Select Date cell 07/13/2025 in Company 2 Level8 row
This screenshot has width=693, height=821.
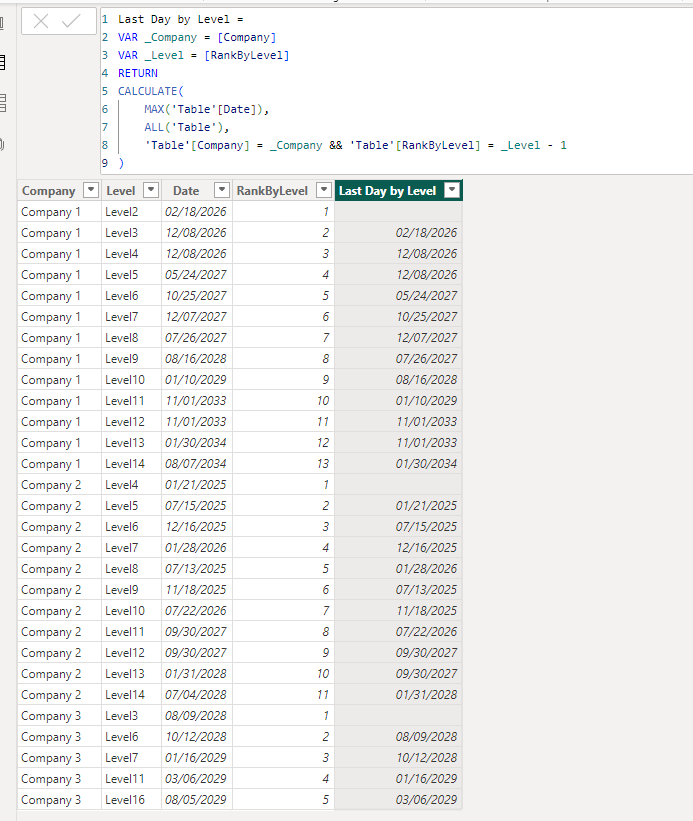pos(197,569)
